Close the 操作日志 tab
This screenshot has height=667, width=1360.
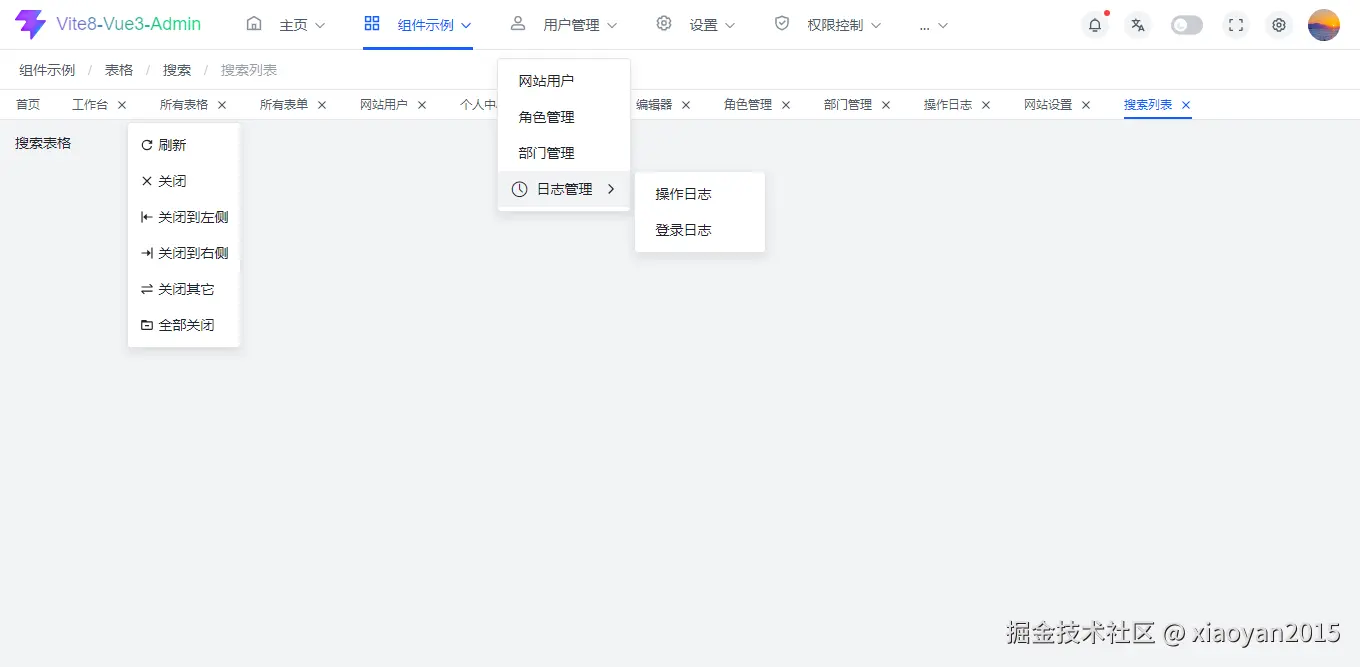(x=986, y=105)
